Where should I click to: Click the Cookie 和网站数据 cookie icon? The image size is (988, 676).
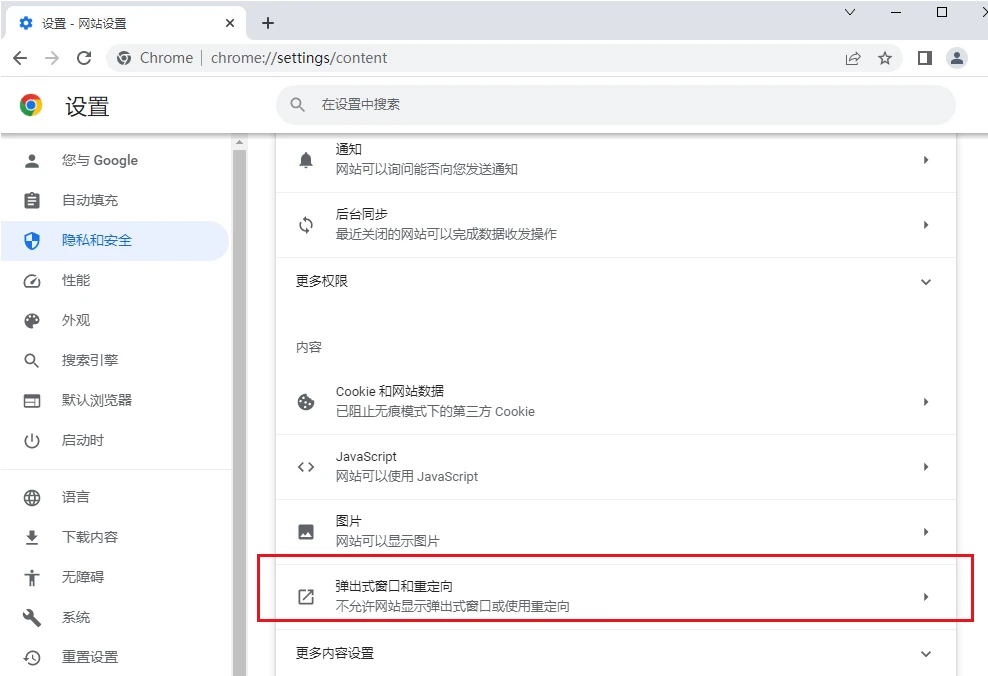pos(306,402)
